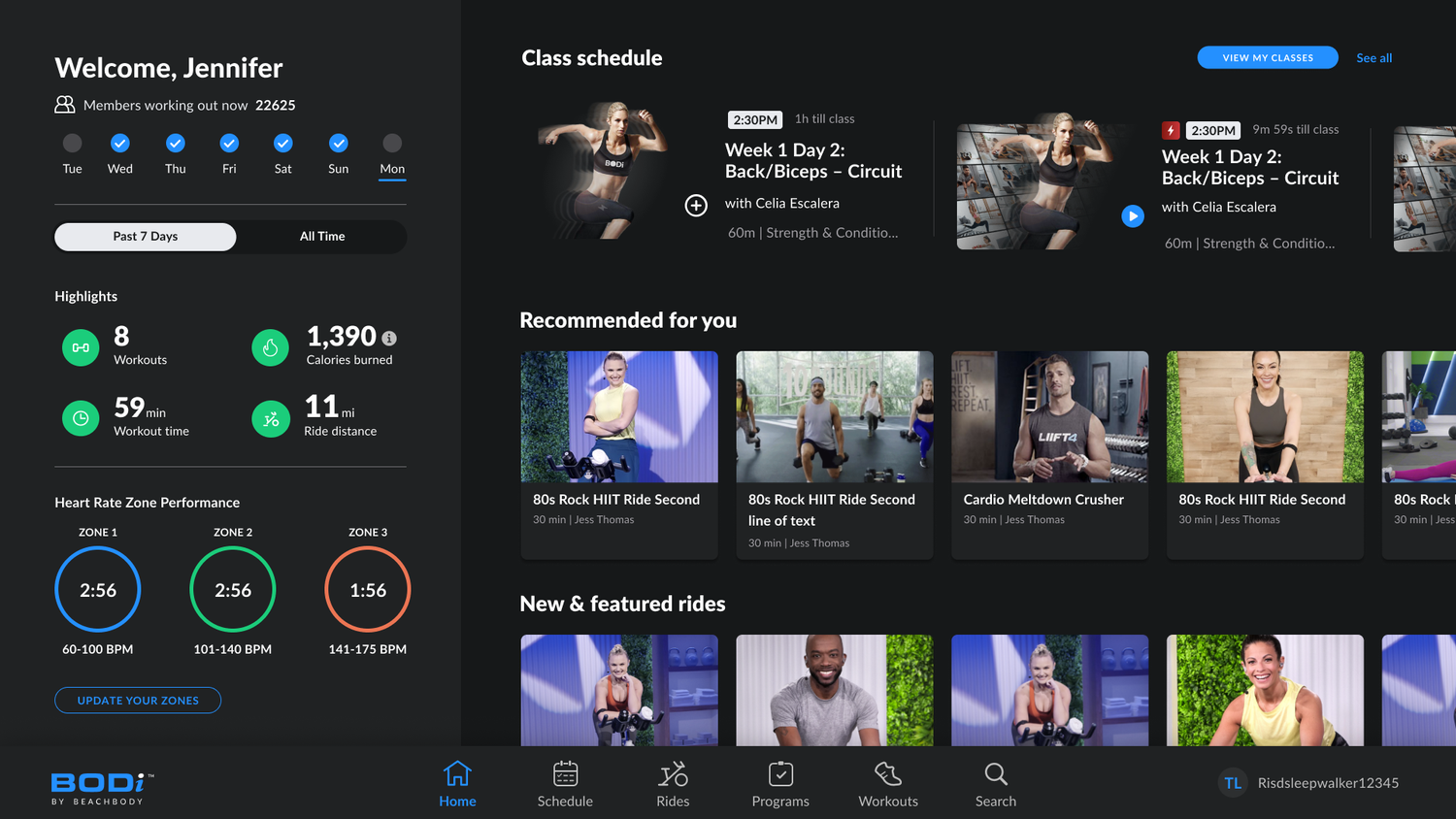Click the green Workouts dumbbell icon
The image size is (1456, 819).
tap(81, 347)
